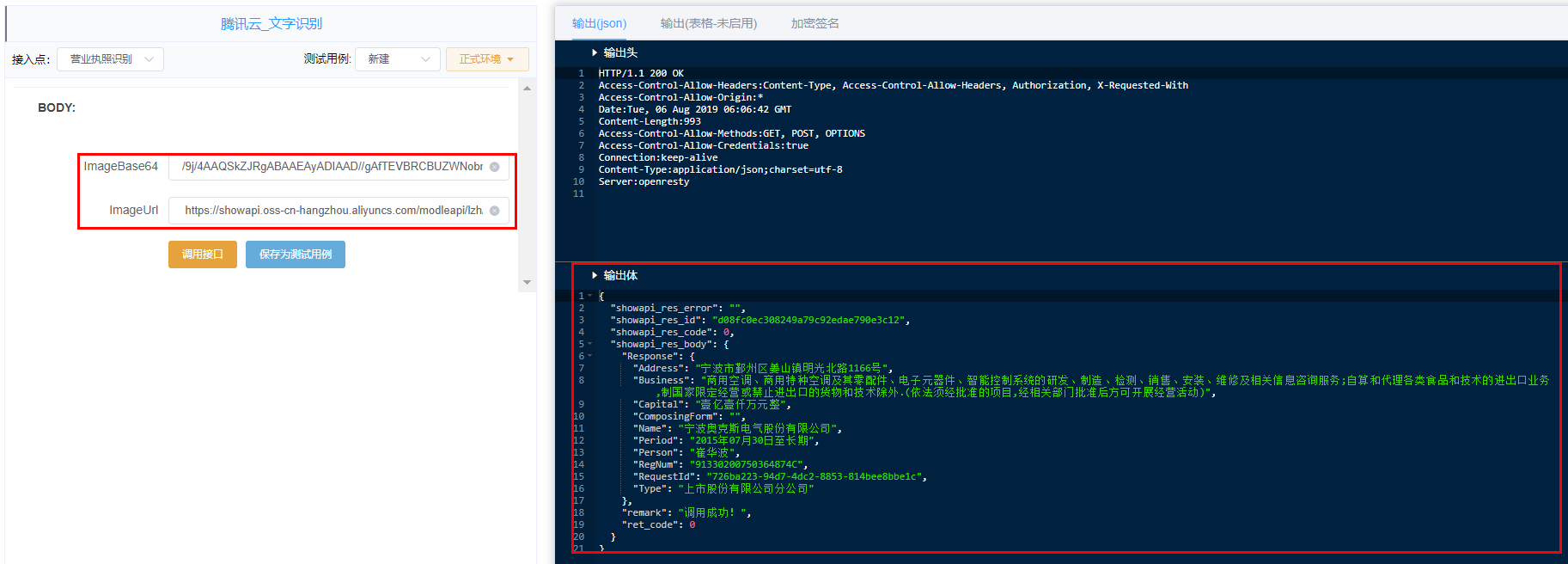Select the "Type" 上市股份有限公司分公司 line
This screenshot has width=1568, height=564.
point(723,488)
